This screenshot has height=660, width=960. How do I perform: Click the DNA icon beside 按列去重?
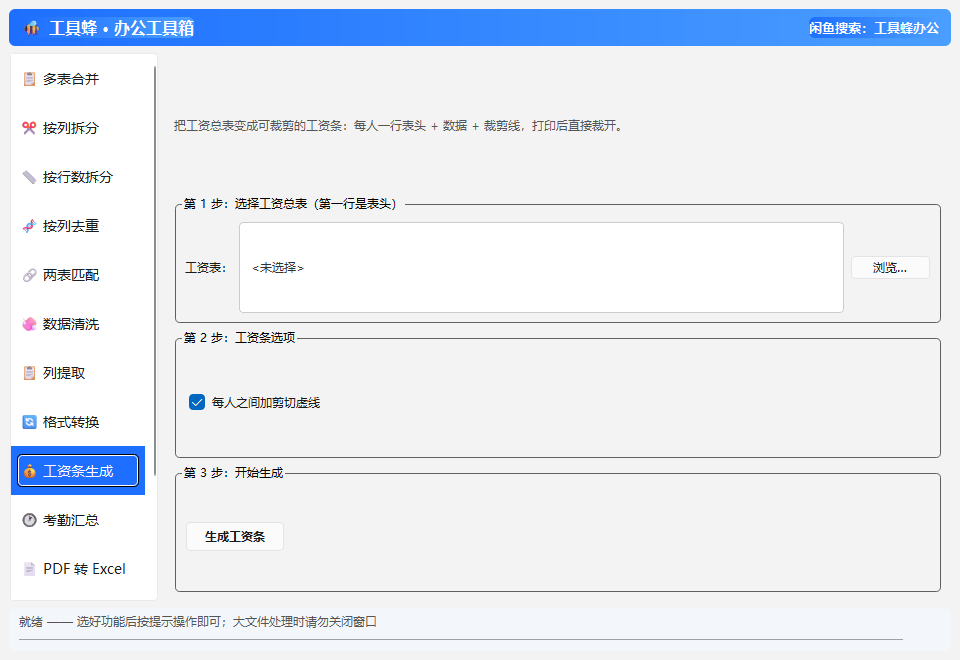point(29,226)
